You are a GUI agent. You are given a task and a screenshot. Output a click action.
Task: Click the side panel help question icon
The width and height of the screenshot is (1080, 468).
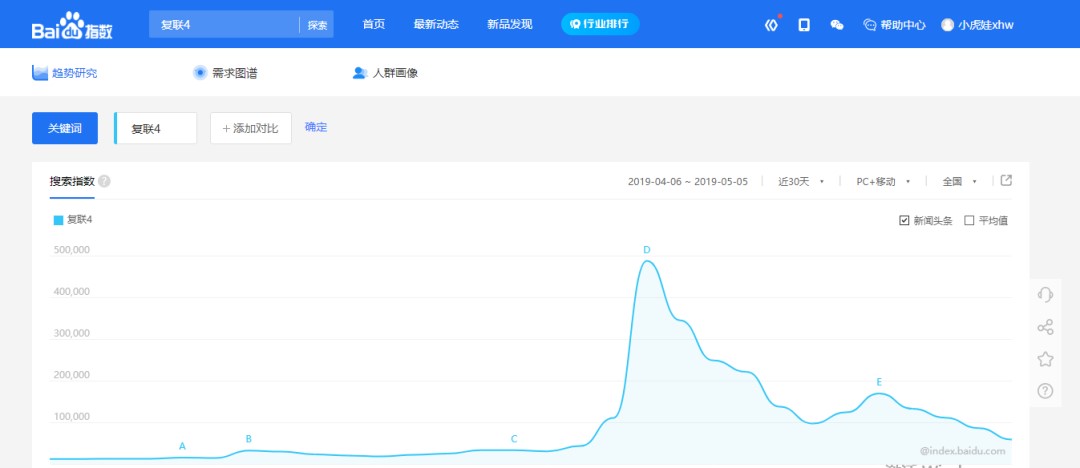click(x=1045, y=391)
